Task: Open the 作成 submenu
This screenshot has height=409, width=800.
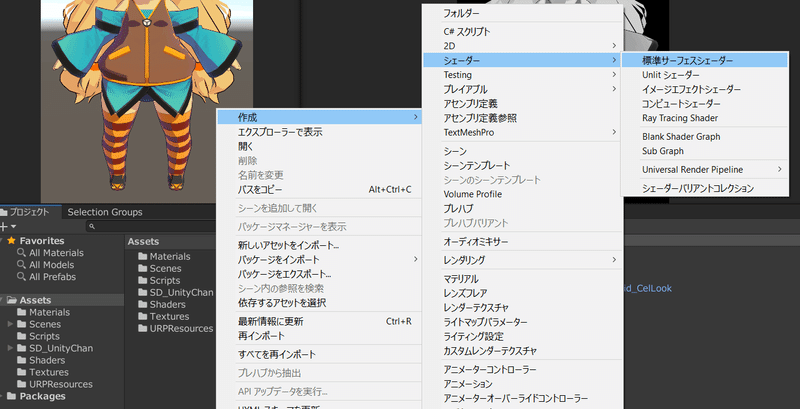Action: (319, 117)
